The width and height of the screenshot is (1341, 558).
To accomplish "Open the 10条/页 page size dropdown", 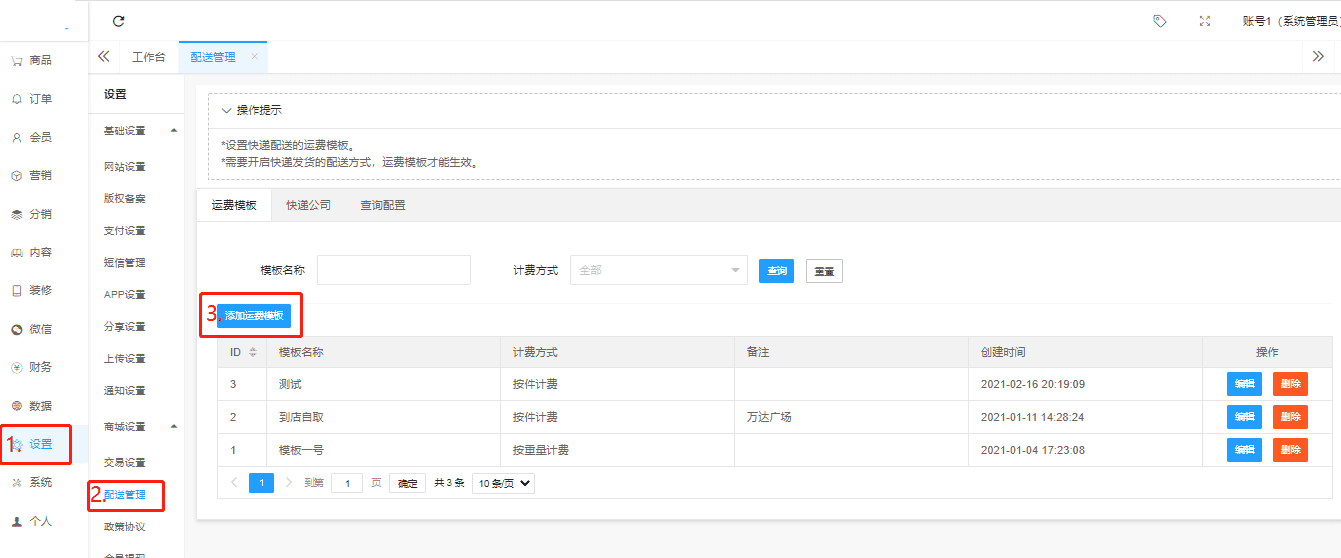I will click(x=503, y=483).
